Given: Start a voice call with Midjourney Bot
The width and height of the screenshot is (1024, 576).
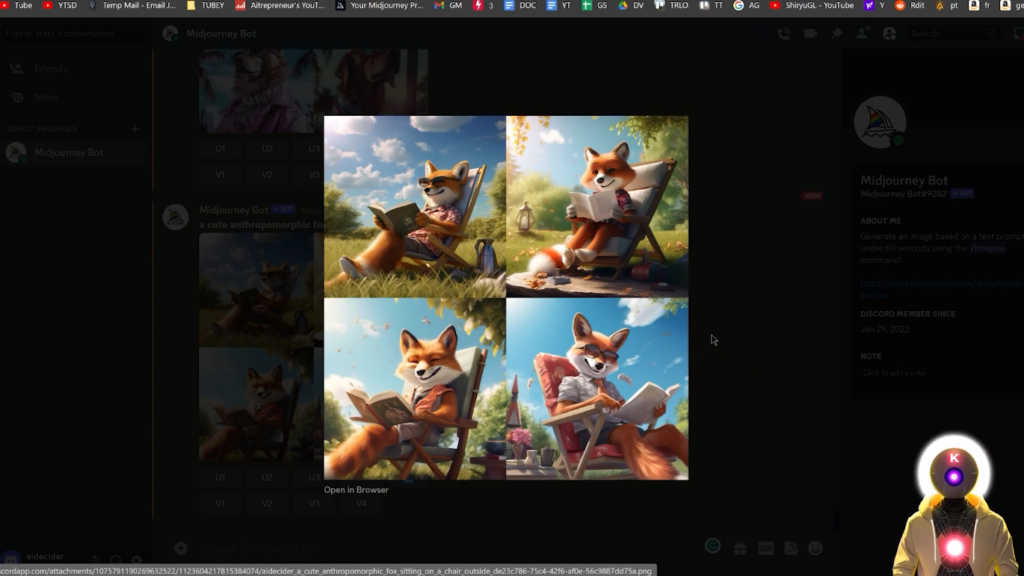Looking at the screenshot, I should tap(784, 33).
